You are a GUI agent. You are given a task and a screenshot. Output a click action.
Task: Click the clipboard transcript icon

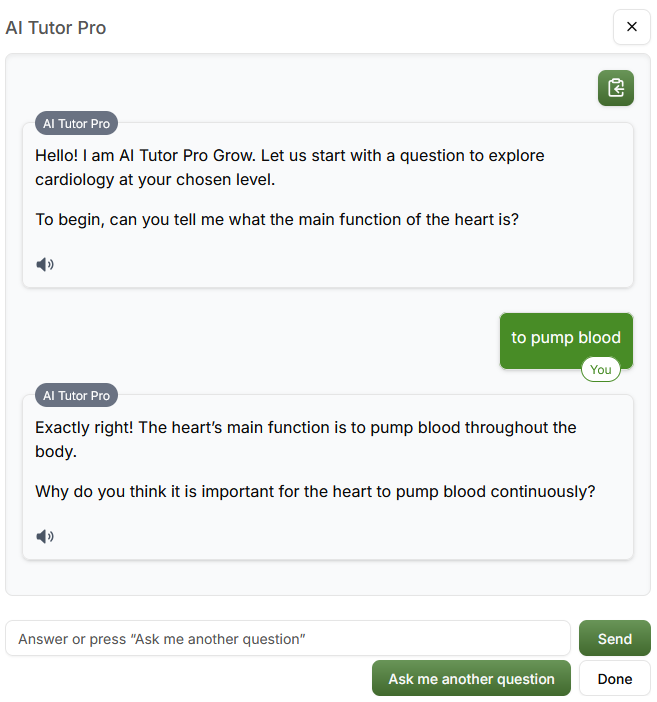(x=616, y=88)
